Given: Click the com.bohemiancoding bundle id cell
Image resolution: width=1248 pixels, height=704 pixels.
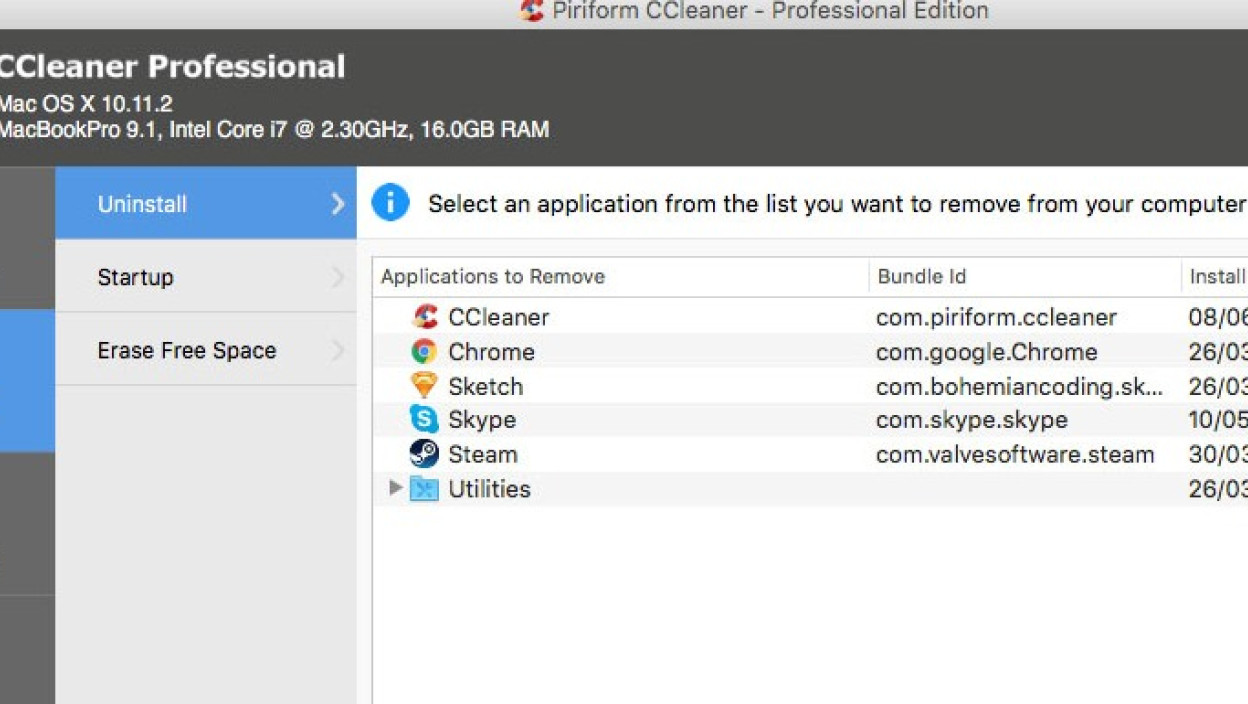Looking at the screenshot, I should 1020,386.
